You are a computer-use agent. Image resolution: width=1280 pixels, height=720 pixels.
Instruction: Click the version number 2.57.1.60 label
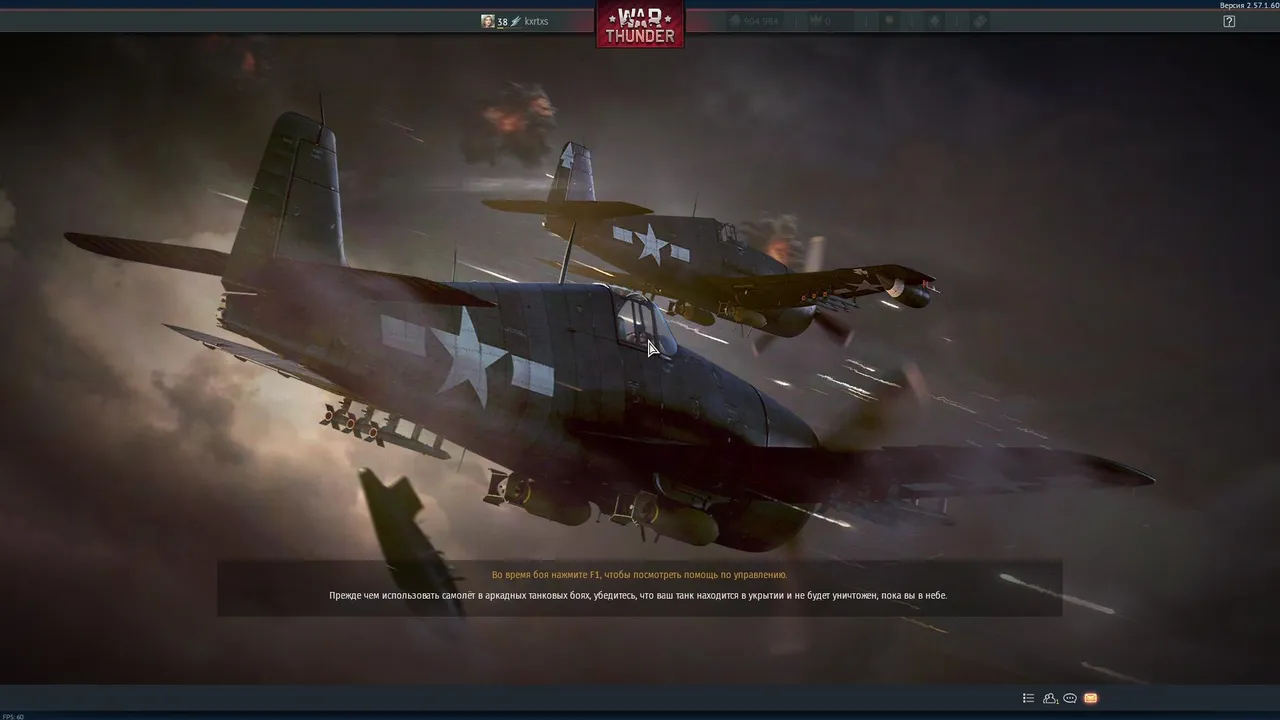click(x=1249, y=5)
